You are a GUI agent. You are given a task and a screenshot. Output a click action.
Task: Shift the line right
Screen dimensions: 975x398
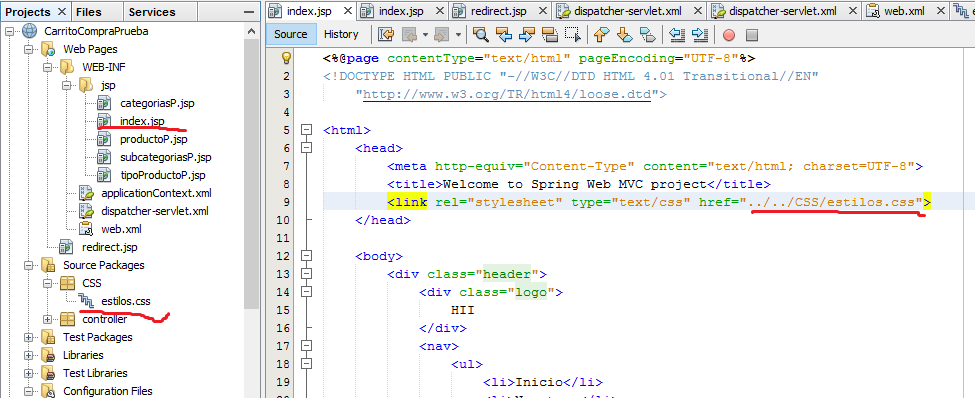(700, 34)
